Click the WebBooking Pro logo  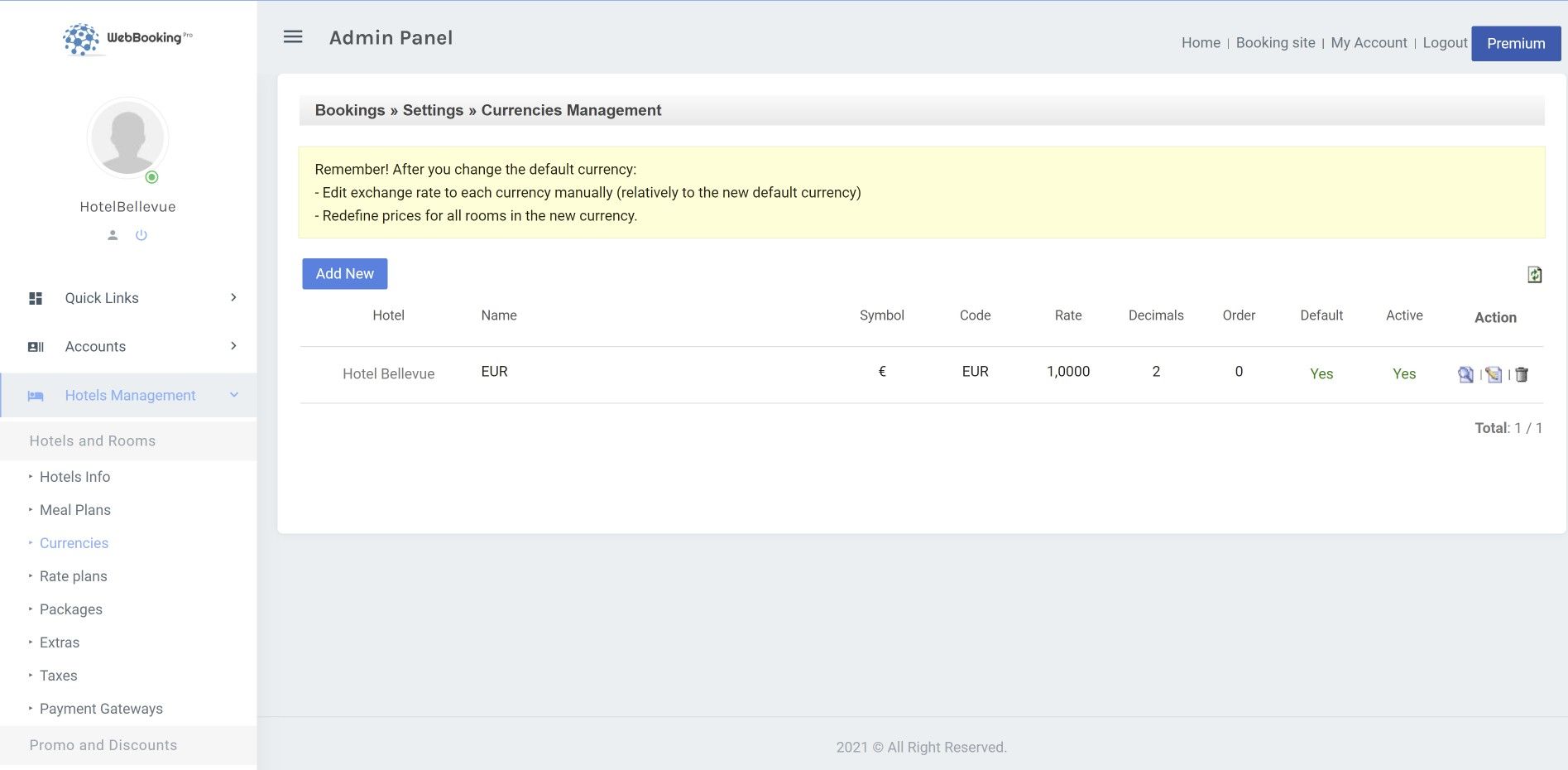127,38
